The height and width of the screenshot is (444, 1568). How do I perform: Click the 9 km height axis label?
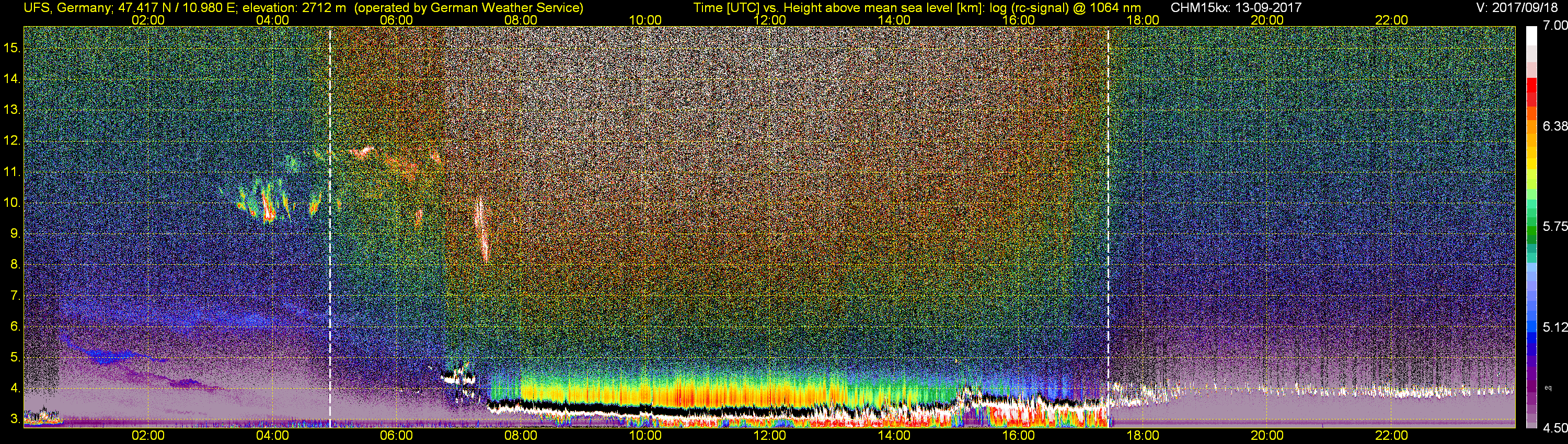[15, 233]
